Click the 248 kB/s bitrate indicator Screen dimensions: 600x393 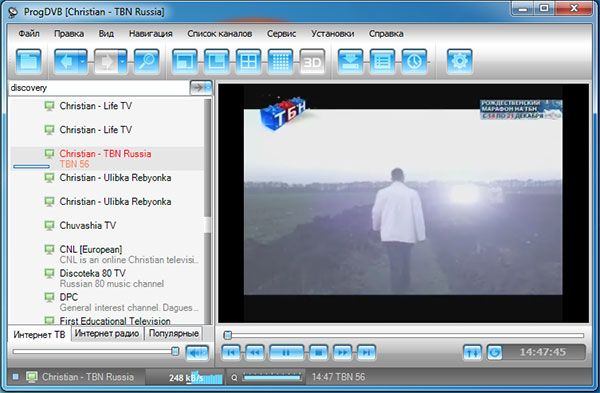(185, 377)
